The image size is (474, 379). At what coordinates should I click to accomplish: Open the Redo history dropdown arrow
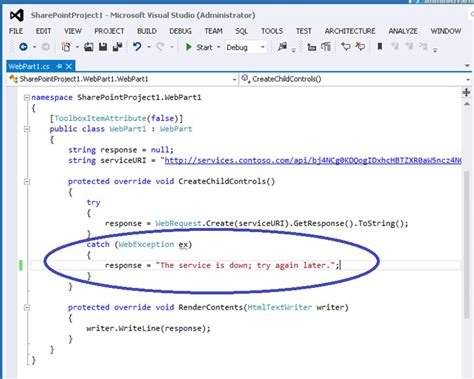[172, 47]
